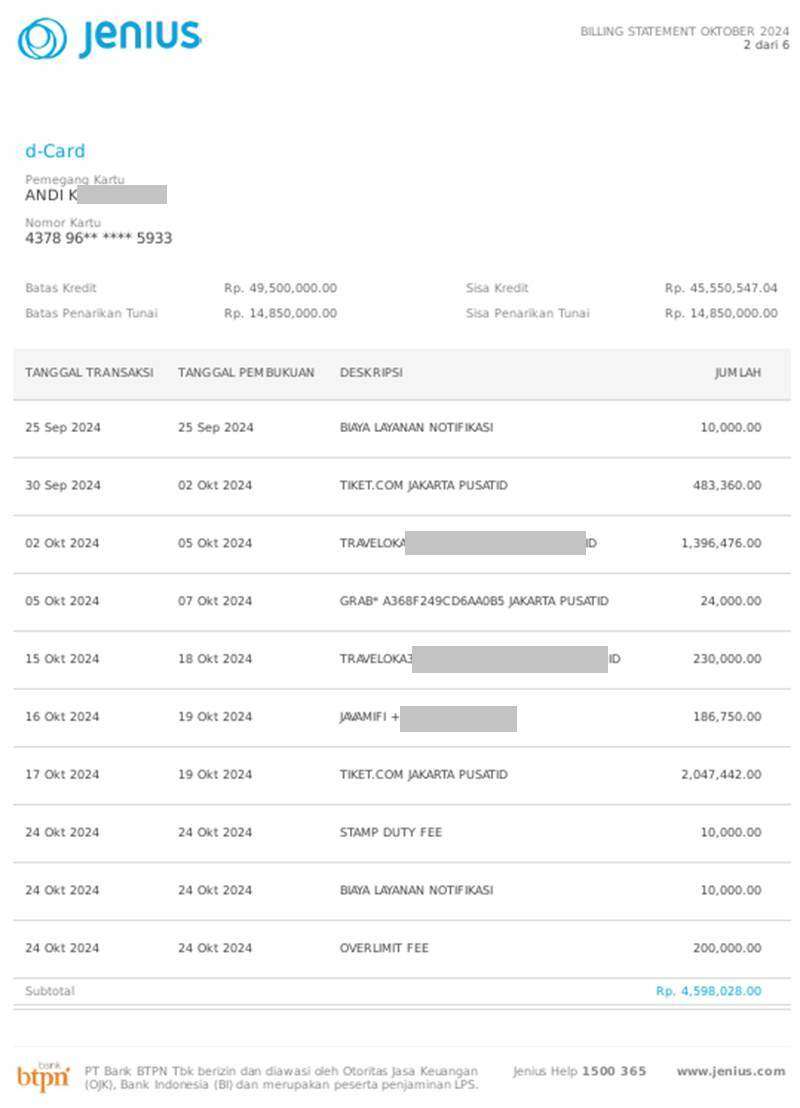
Task: Click the STAMP DUTY FEE description
Action: tap(391, 833)
